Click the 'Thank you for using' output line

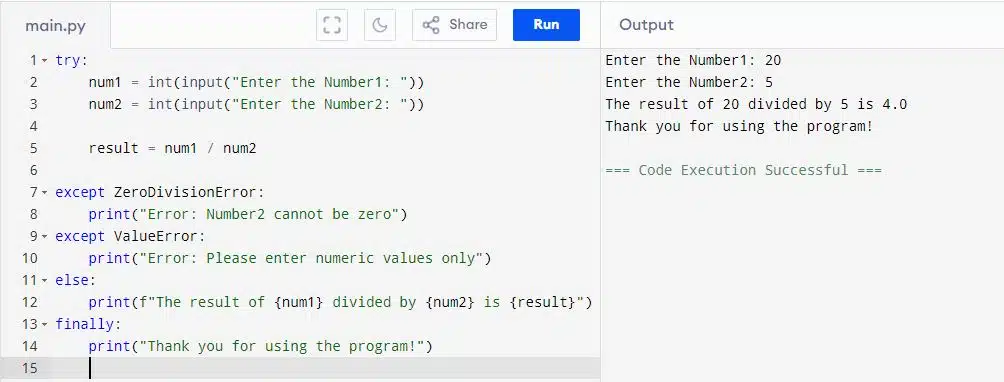[739, 126]
